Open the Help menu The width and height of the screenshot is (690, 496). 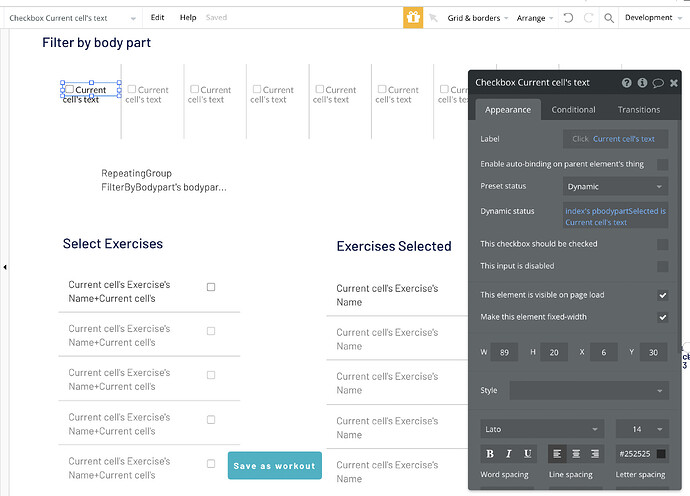[188, 18]
